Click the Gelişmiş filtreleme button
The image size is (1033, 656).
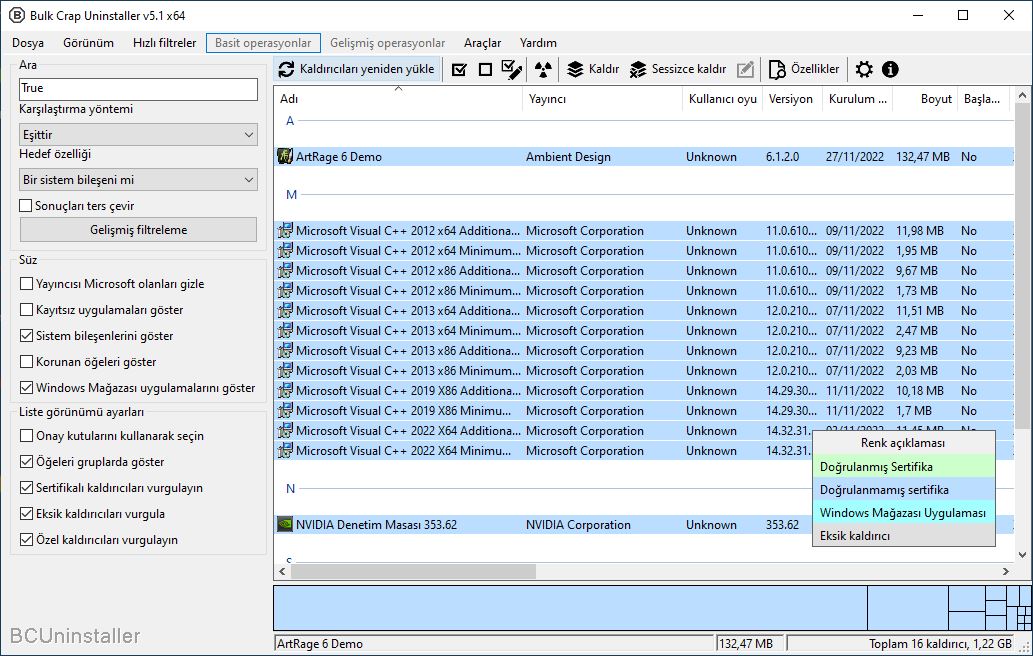[138, 230]
